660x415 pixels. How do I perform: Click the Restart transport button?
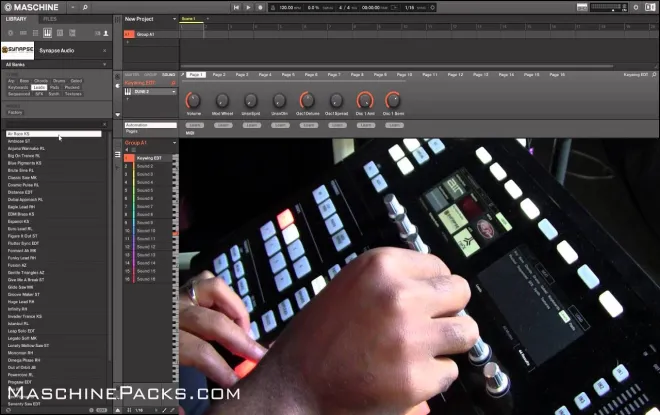(x=236, y=8)
